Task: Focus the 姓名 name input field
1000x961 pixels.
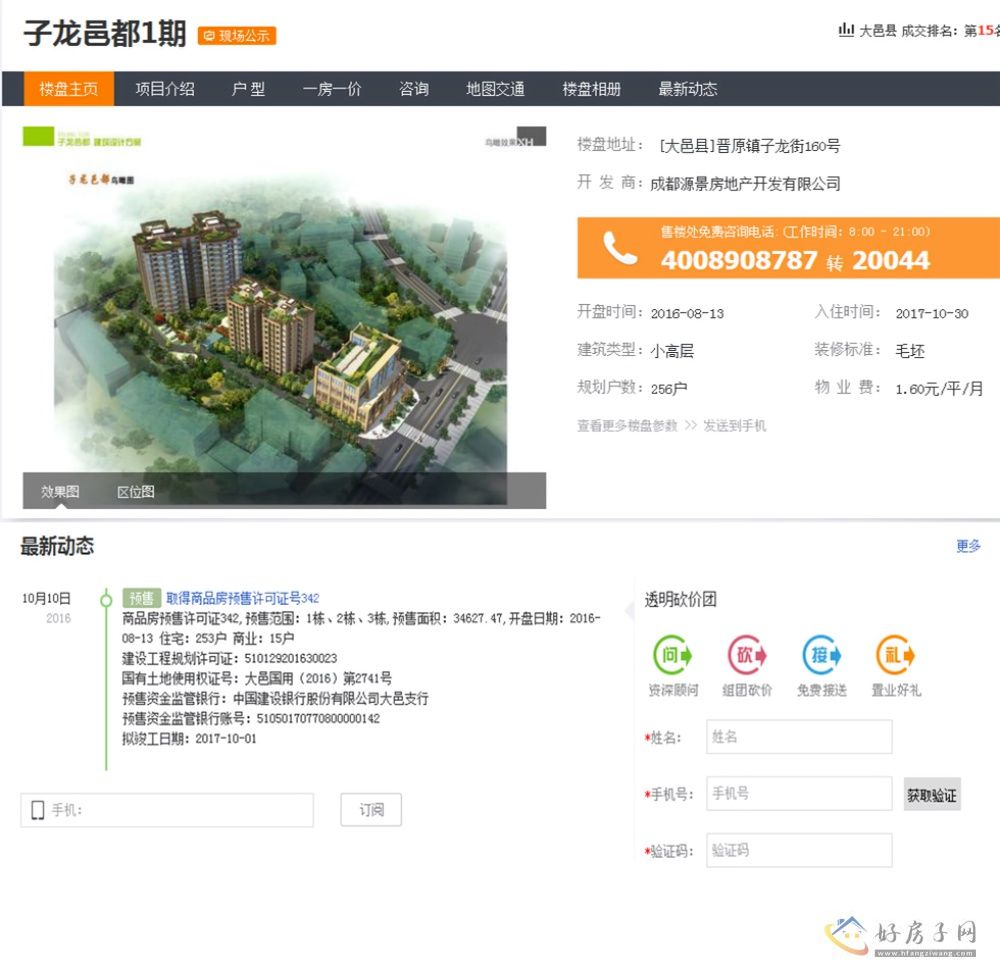Action: 798,737
